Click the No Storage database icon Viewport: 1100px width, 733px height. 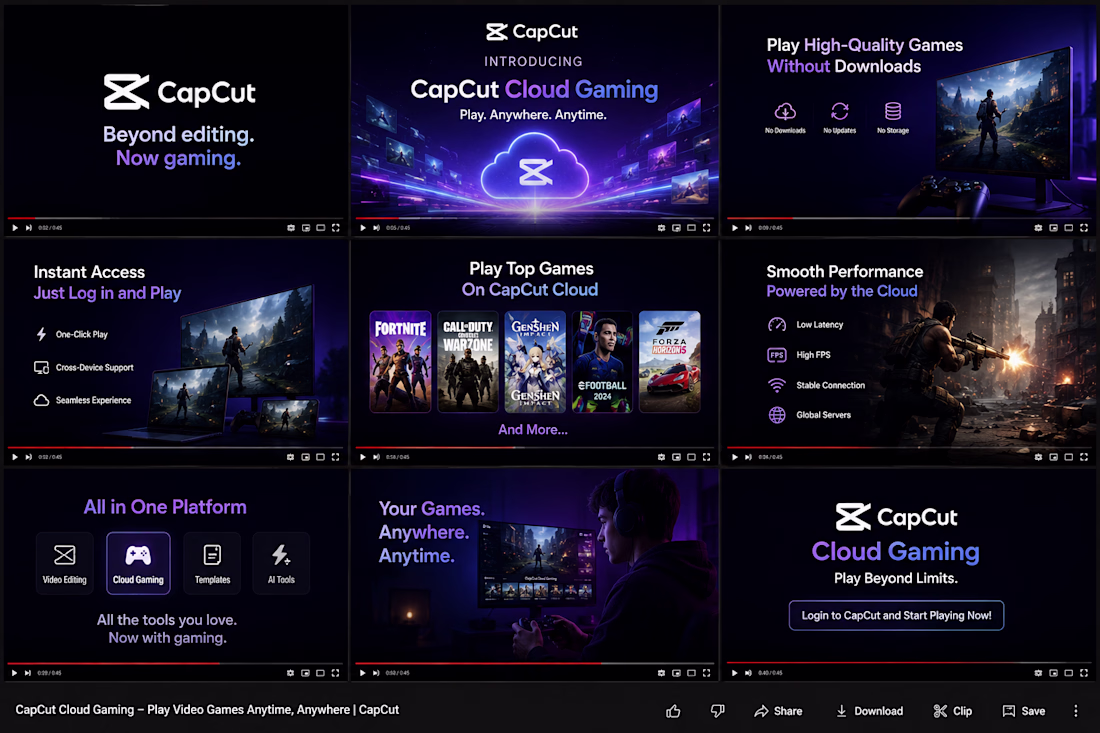tap(892, 111)
